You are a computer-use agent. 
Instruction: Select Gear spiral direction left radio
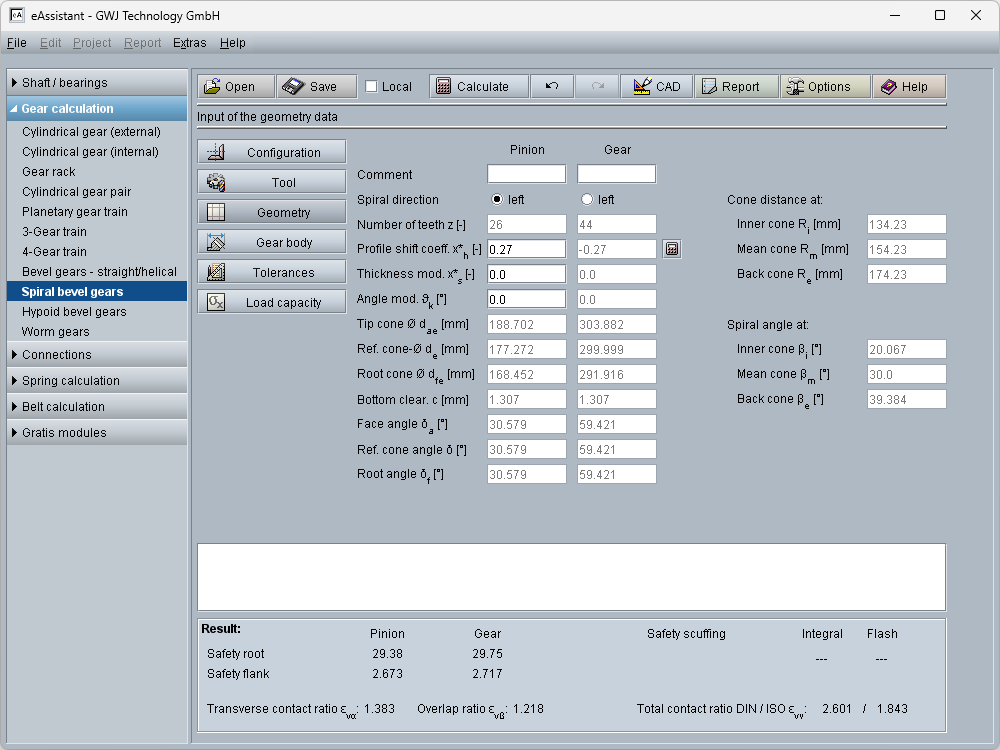(587, 200)
